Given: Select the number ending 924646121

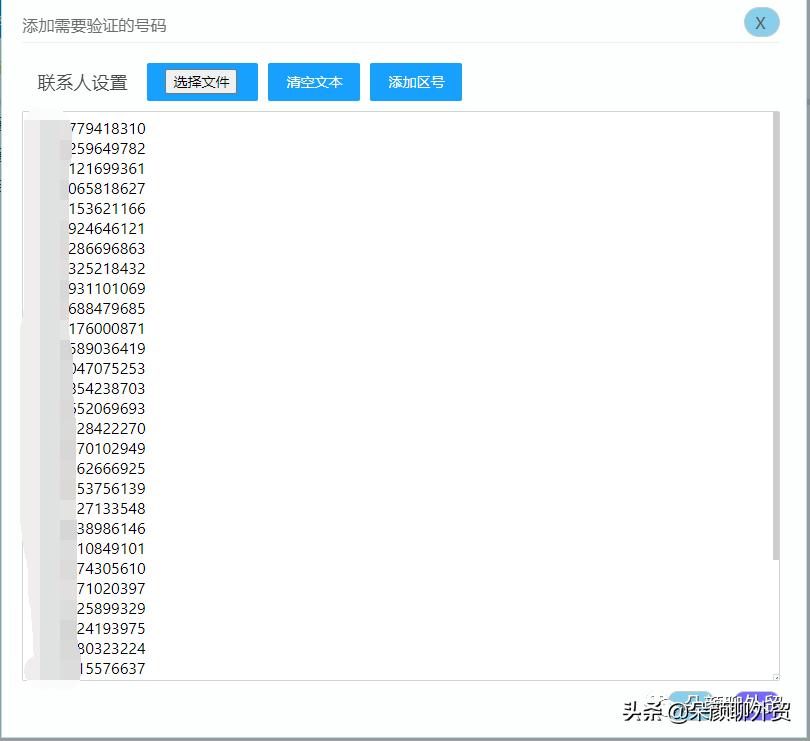Looking at the screenshot, I should pyautogui.click(x=110, y=228).
